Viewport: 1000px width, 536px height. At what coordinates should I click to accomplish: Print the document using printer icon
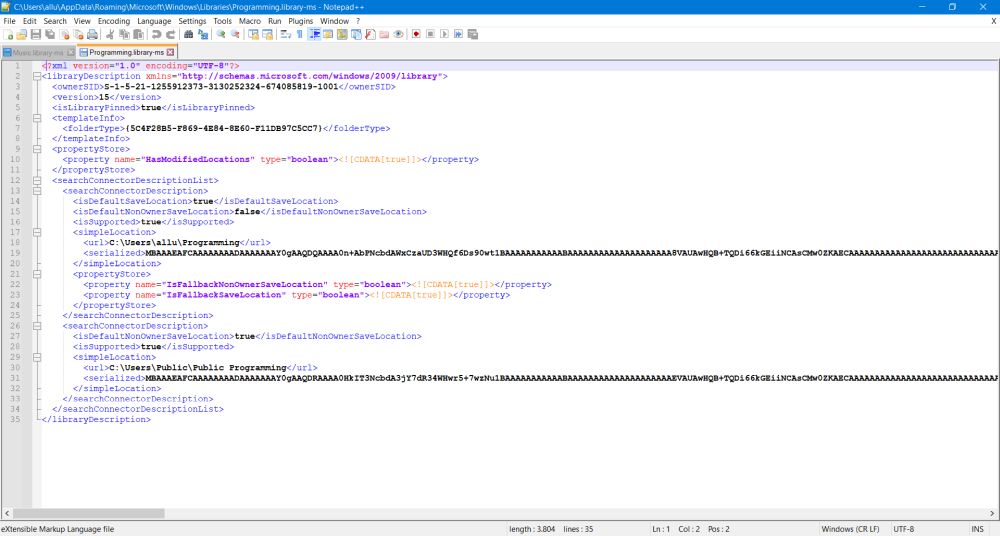point(92,34)
